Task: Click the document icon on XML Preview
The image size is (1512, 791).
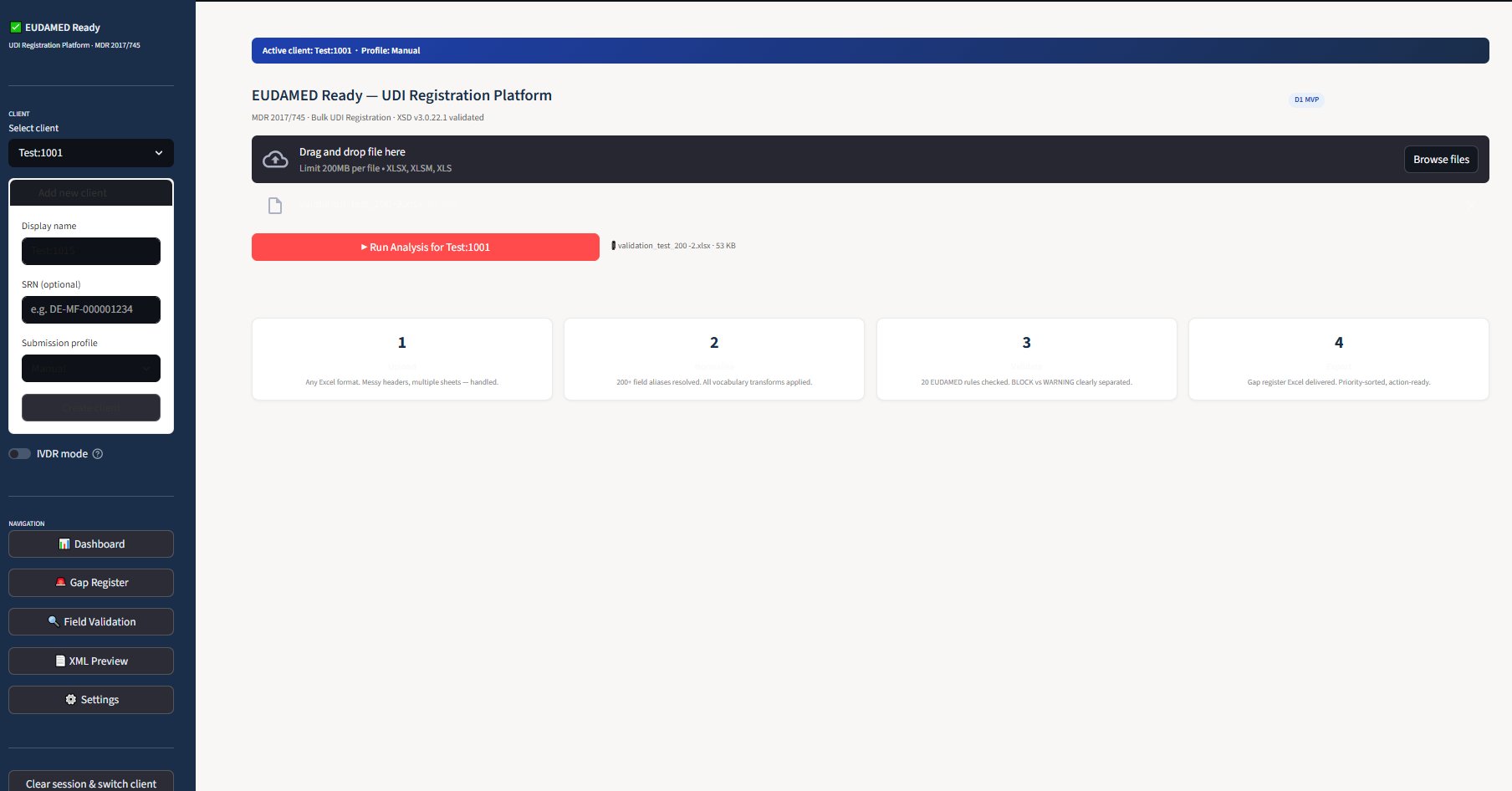Action: [x=62, y=661]
